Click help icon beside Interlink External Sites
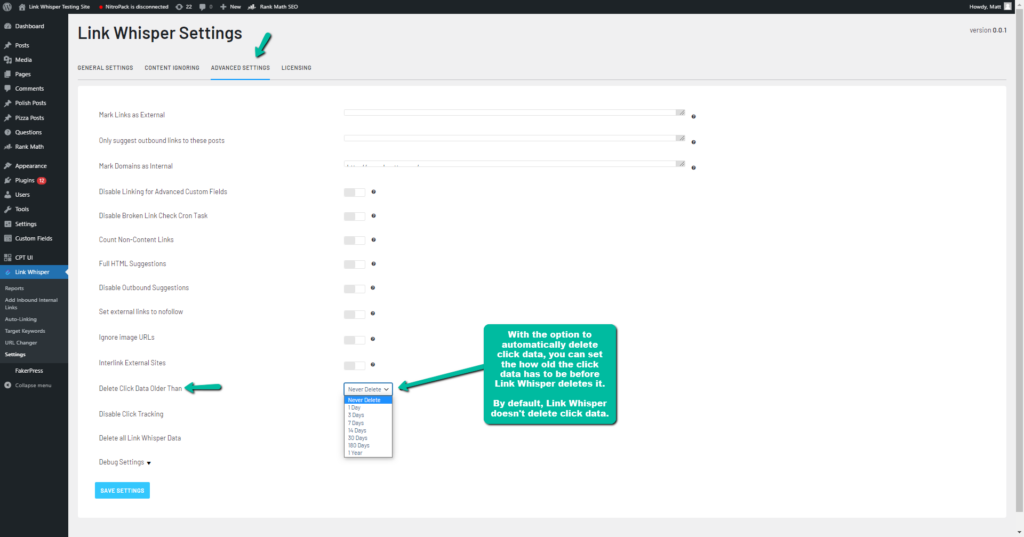The height and width of the screenshot is (537, 1024). point(373,365)
